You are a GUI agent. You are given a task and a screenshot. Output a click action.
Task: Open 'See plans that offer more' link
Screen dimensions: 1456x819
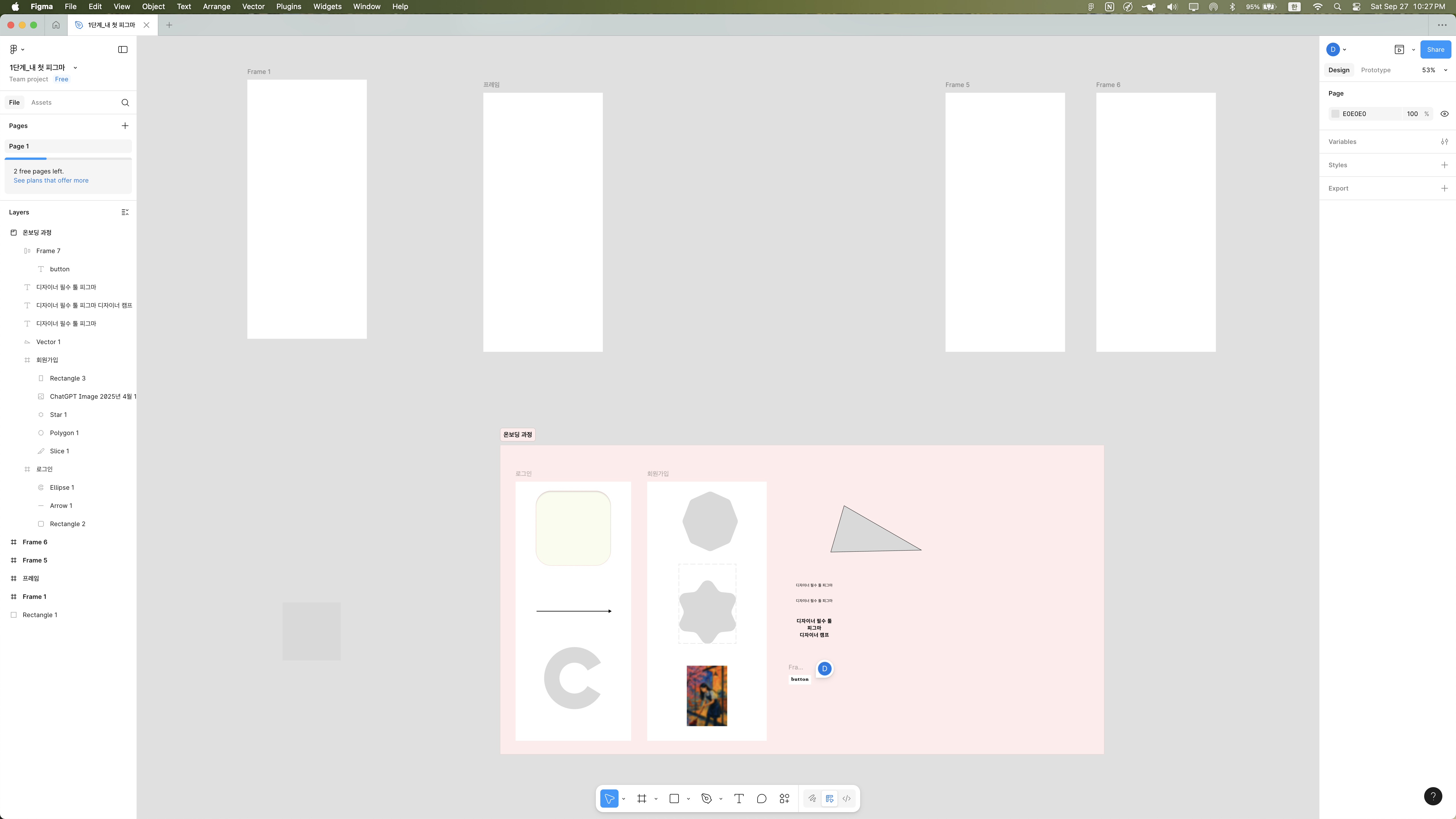click(51, 180)
